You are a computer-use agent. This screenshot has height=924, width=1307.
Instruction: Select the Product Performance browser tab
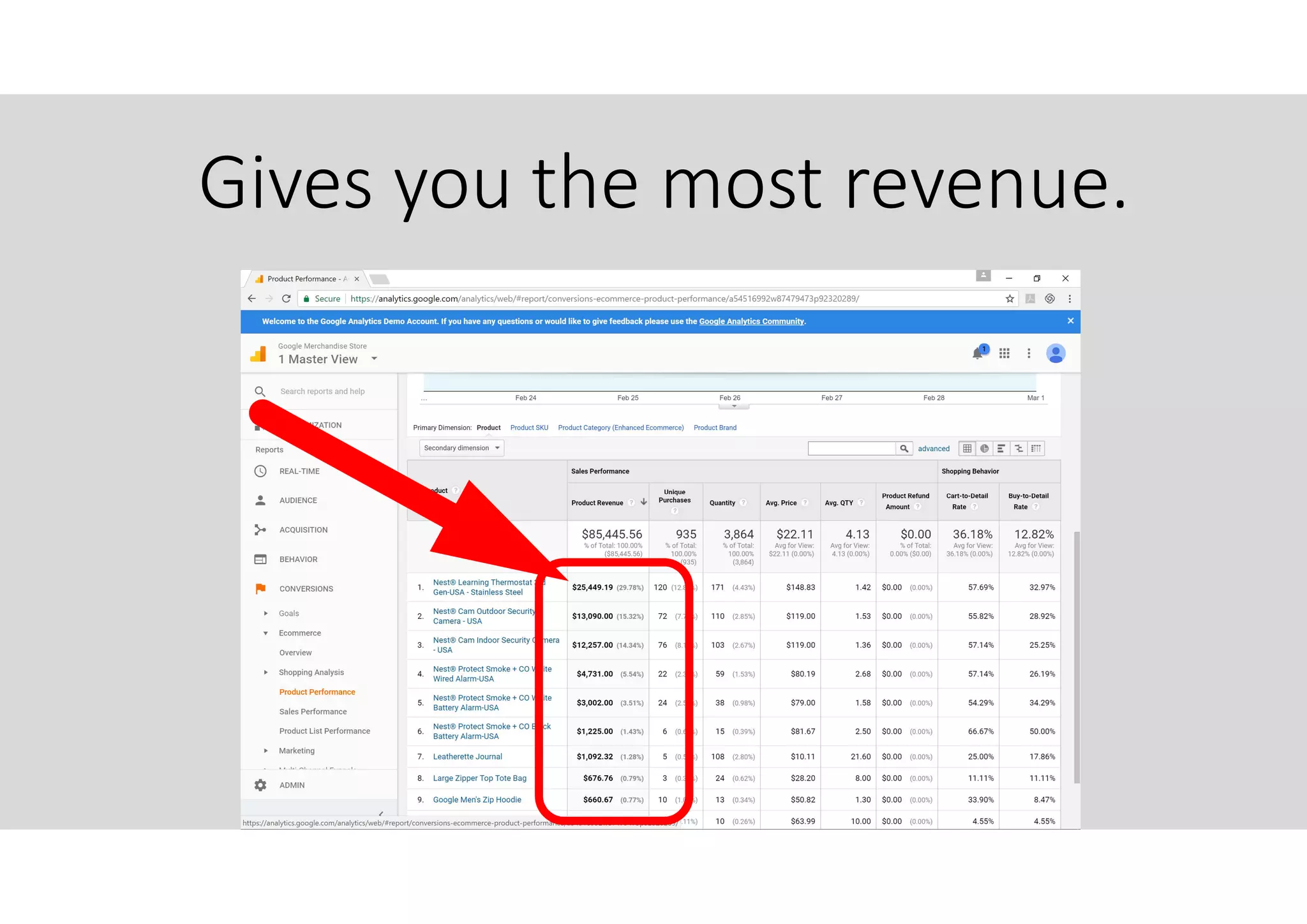[306, 279]
